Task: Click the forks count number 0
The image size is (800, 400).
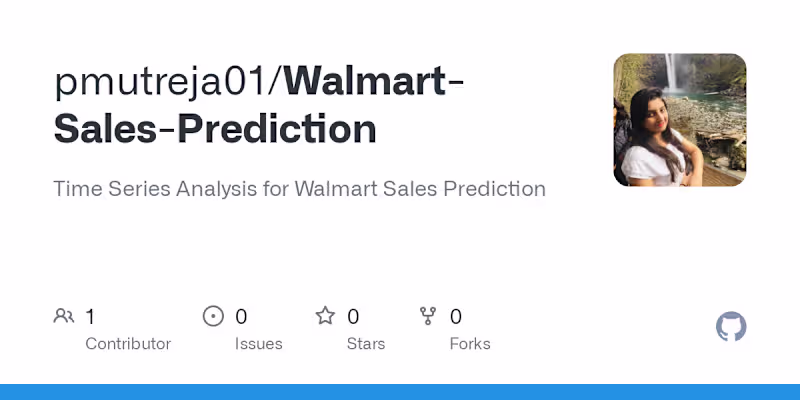Action: [456, 317]
